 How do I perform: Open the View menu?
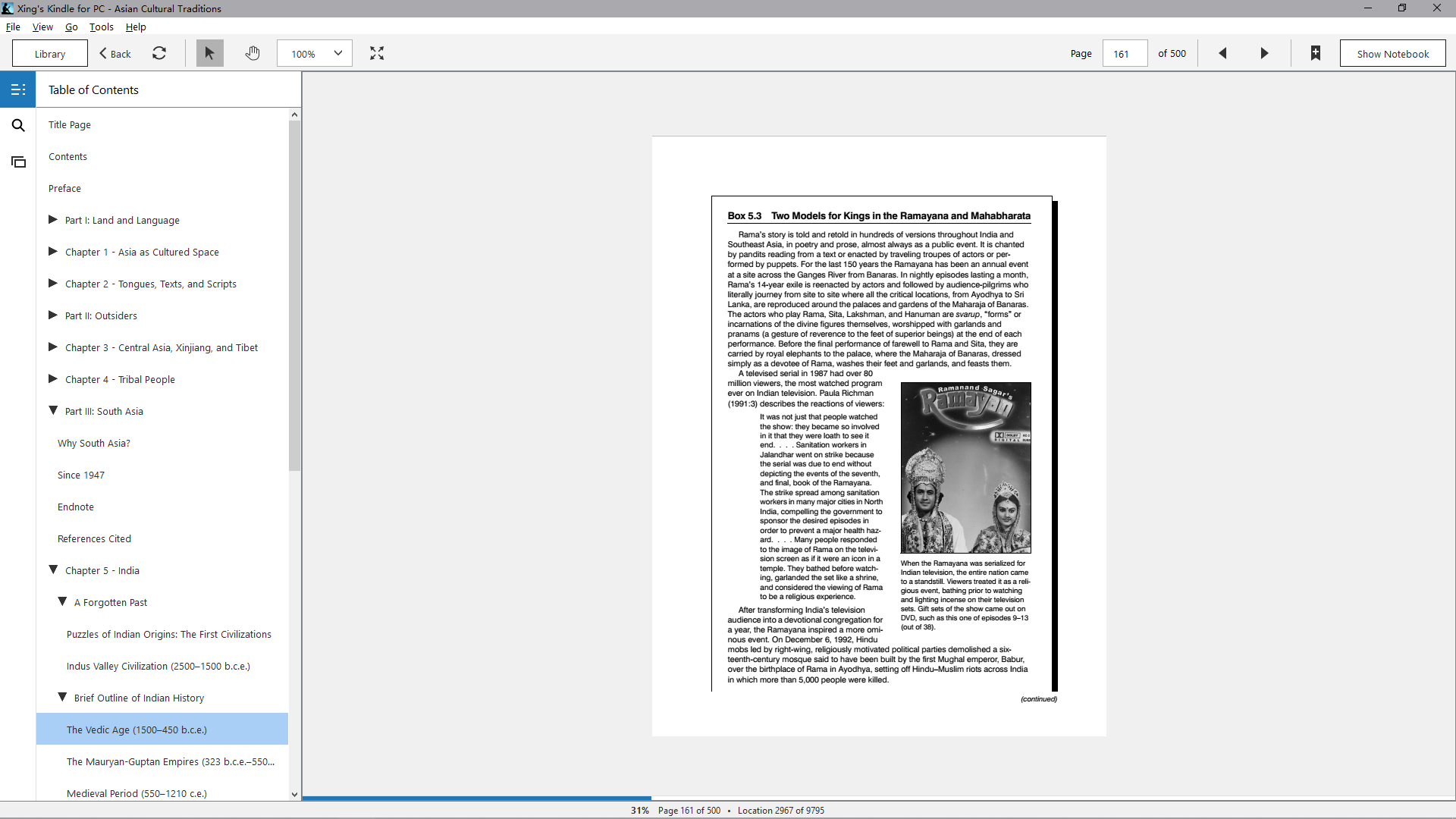coord(42,27)
